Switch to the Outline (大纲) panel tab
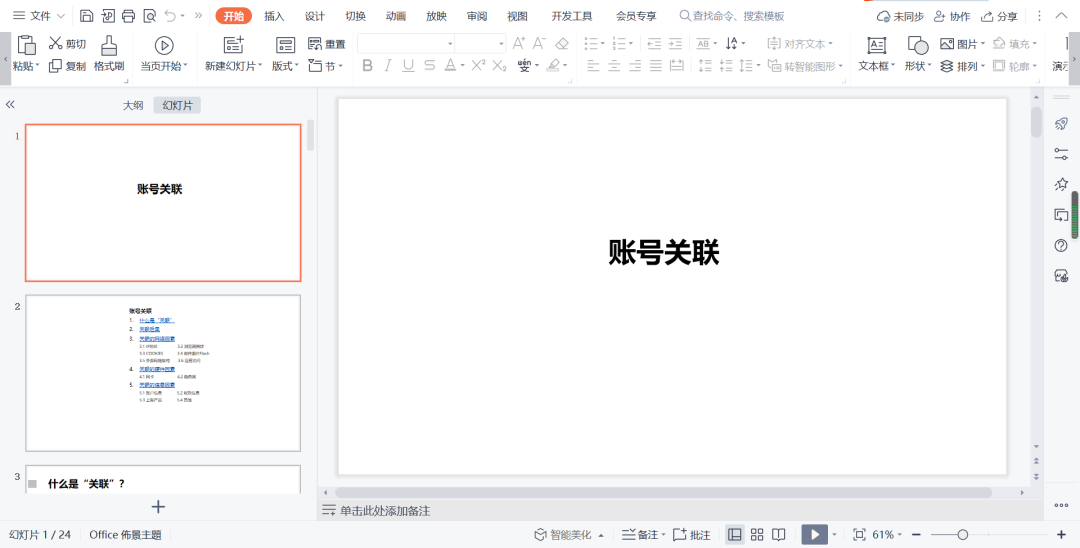This screenshot has width=1080, height=548. [x=133, y=105]
